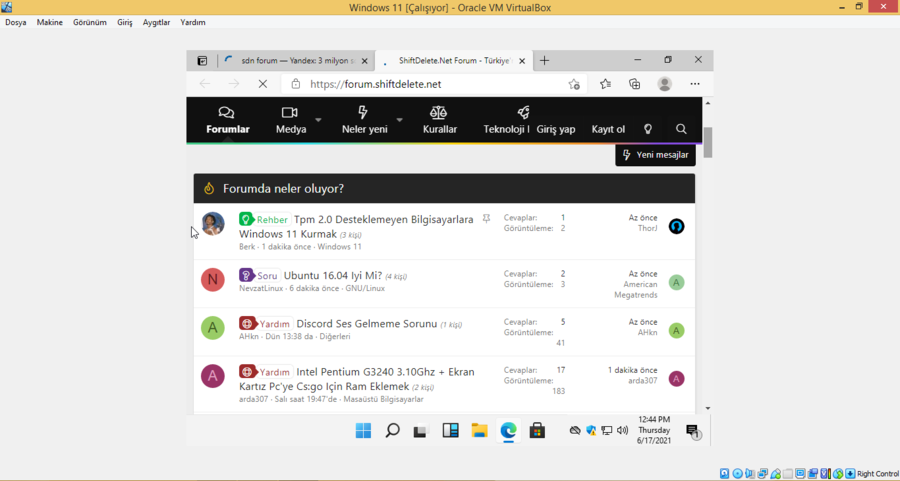Image resolution: width=900 pixels, height=481 pixels.
Task: Click the Edge tab actions menu icon
Action: (202, 60)
